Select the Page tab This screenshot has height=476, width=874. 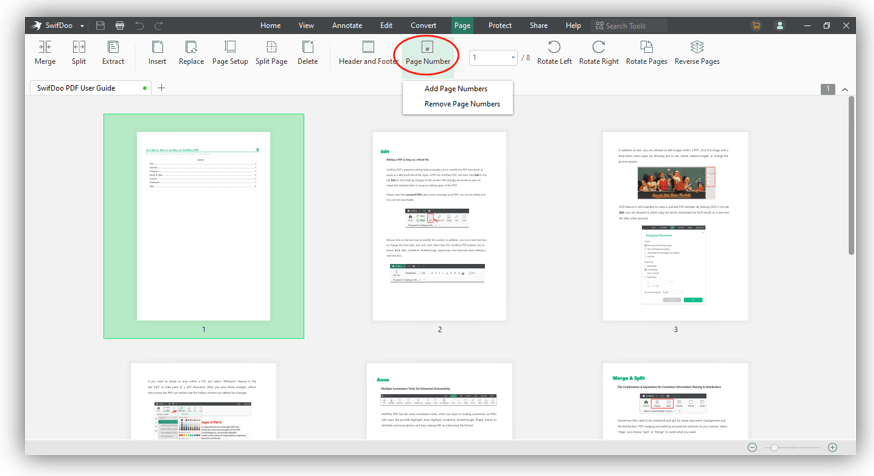click(x=462, y=26)
